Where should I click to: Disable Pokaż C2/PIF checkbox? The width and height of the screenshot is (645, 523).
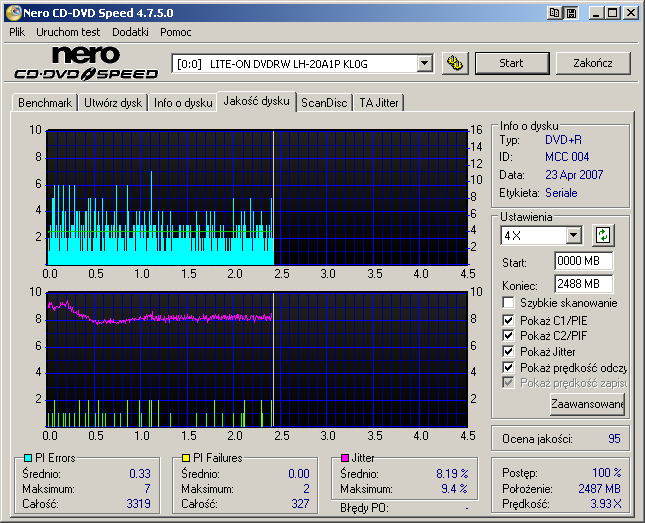(x=509, y=335)
